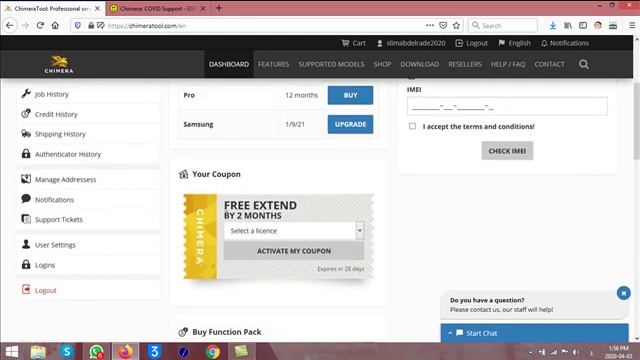
Task: Click the Save to Pocket icon
Action: 443,25
